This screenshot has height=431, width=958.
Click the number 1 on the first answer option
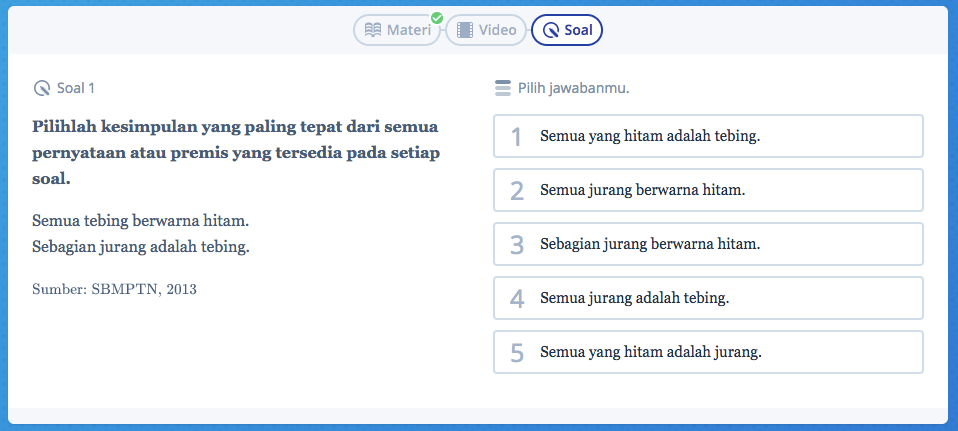pos(516,137)
